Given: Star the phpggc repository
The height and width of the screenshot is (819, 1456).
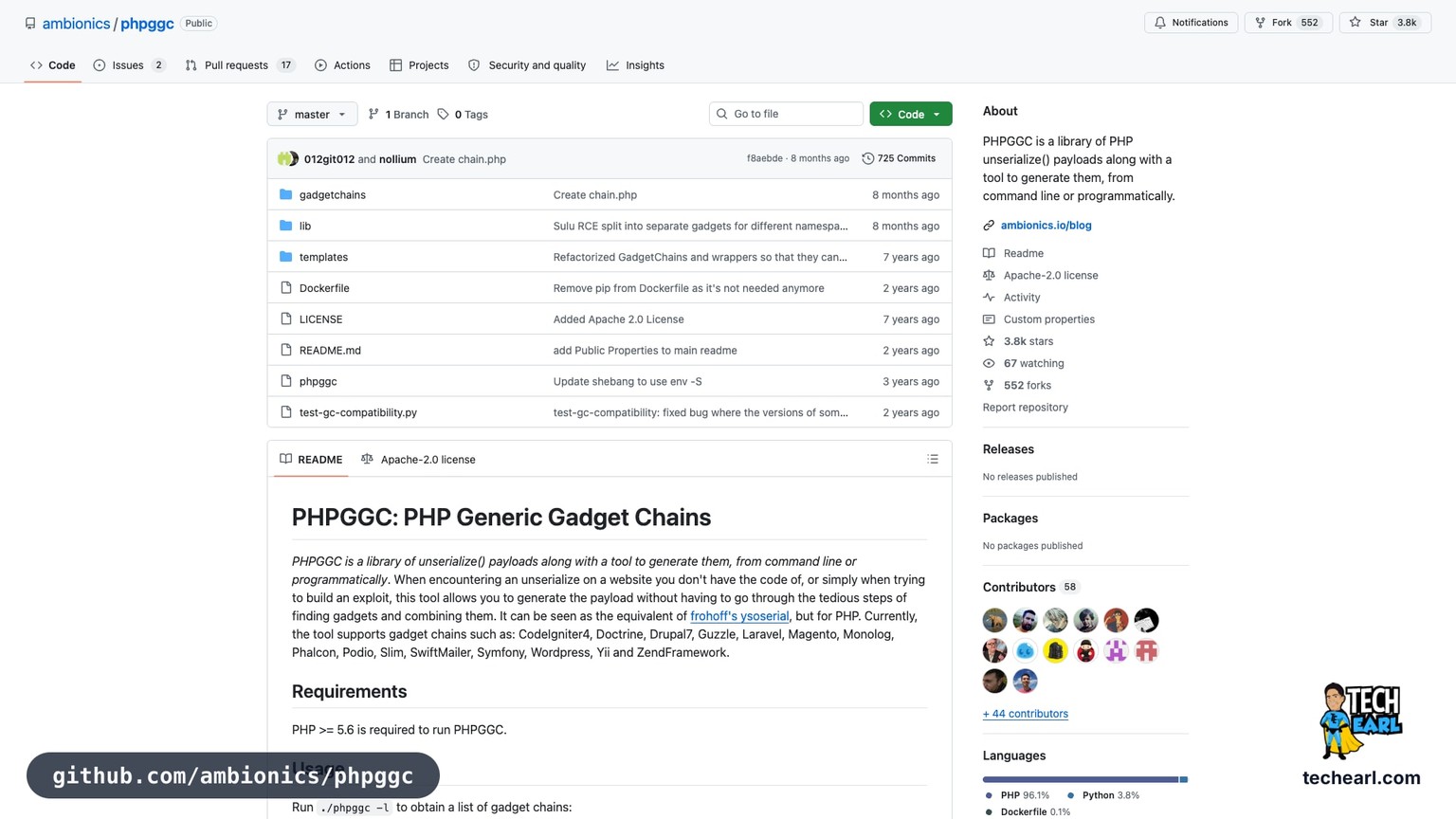Looking at the screenshot, I should (1384, 23).
